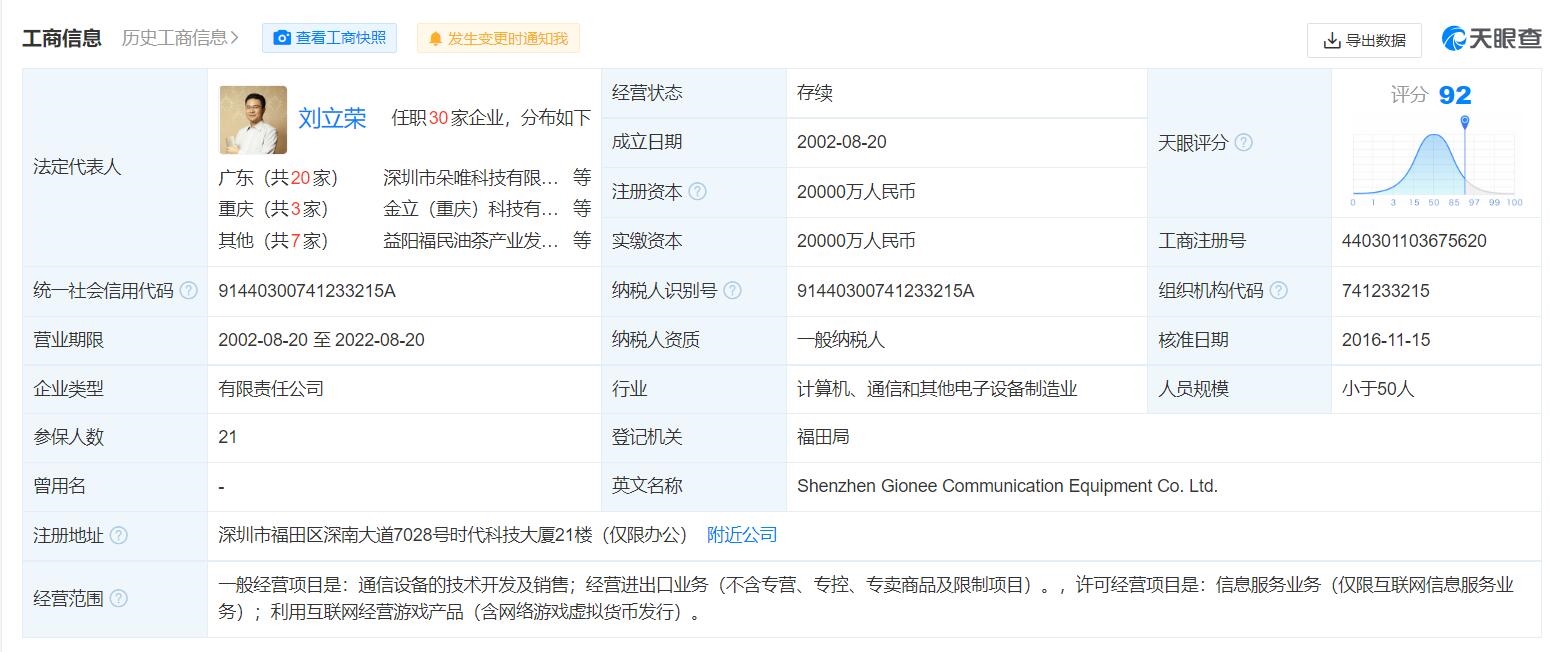Click English name Shenzhen Gionee Communication Equipment
Viewport: 1550px width, 652px height.
[x=1007, y=486]
